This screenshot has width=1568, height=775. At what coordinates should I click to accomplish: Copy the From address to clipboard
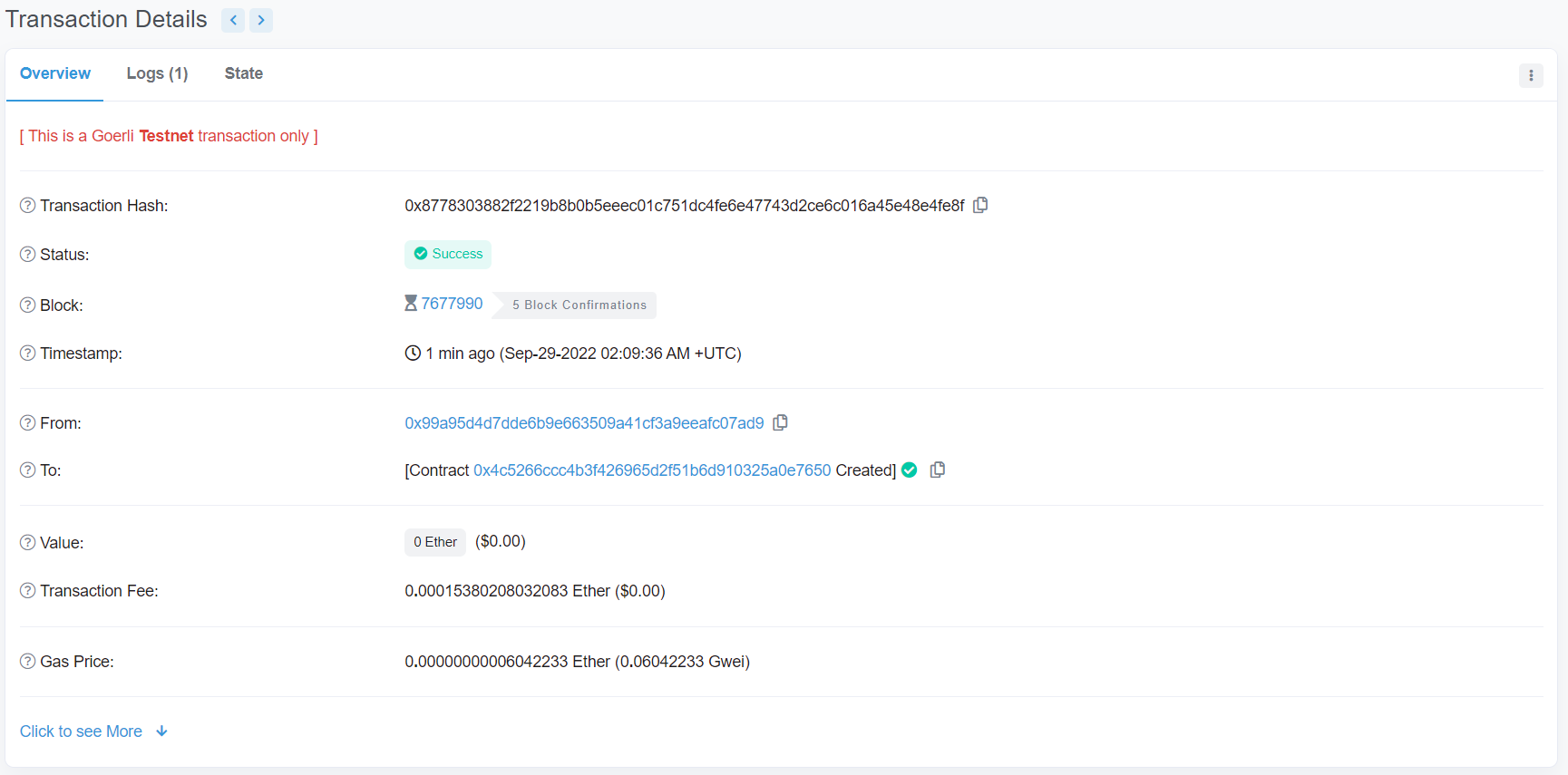click(780, 422)
